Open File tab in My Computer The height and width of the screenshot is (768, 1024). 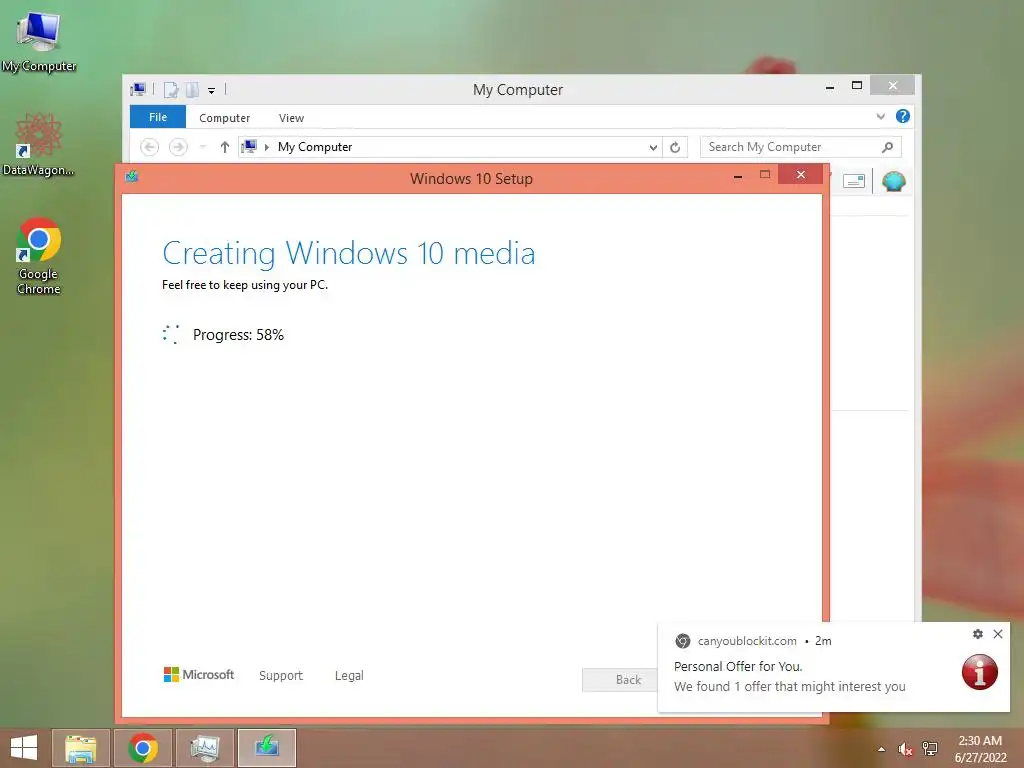point(158,117)
